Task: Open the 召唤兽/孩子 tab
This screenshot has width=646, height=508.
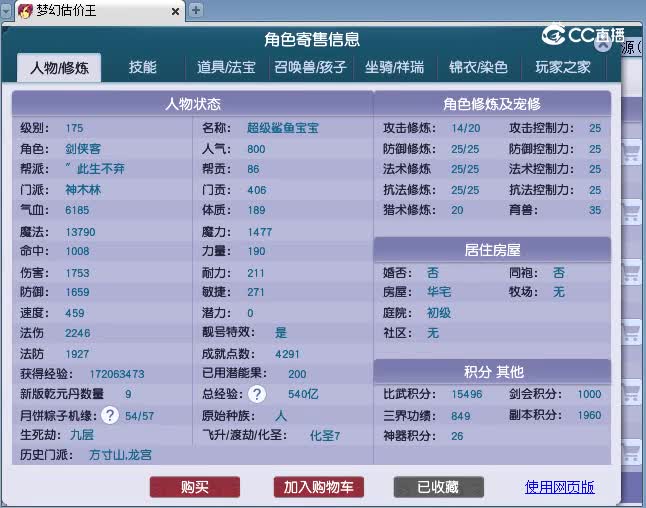Action: click(x=311, y=67)
